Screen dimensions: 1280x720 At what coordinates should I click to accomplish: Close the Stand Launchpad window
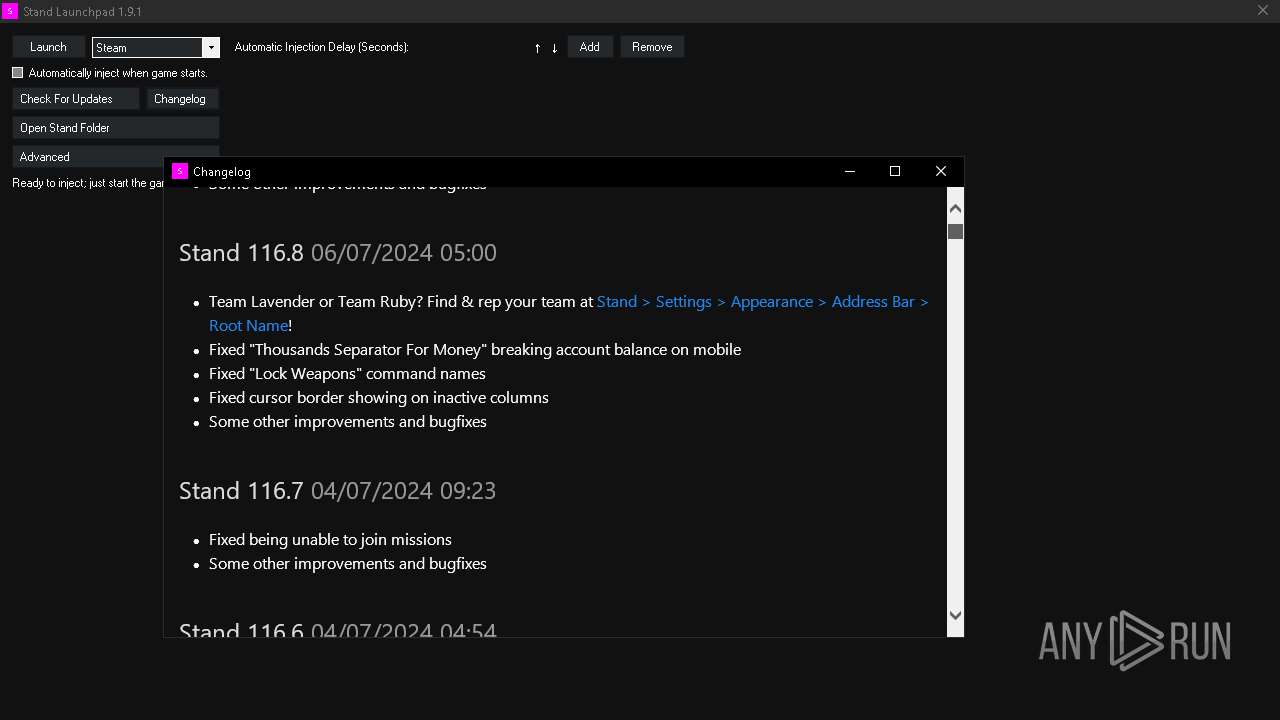(1262, 11)
